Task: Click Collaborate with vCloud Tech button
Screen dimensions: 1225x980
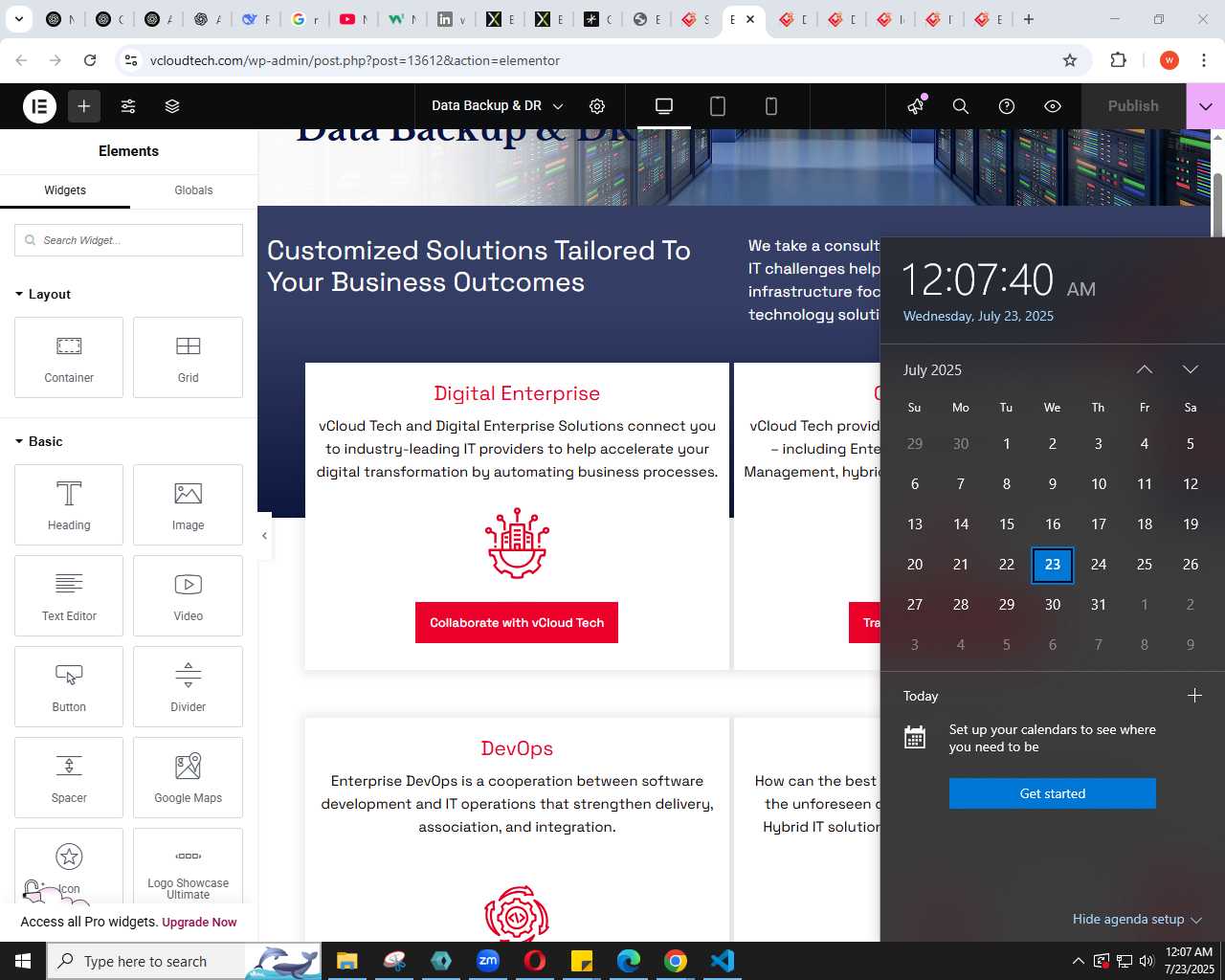Action: click(x=517, y=623)
